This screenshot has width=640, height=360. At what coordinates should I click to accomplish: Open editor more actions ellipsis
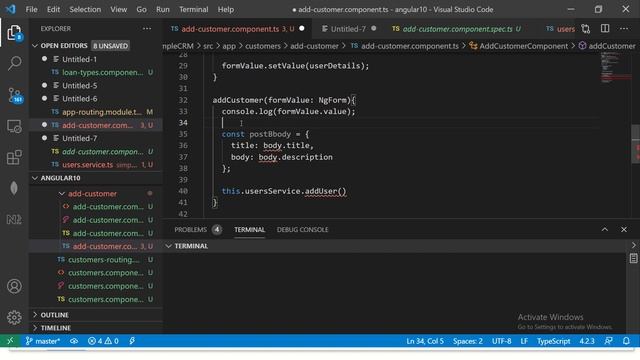624,29
